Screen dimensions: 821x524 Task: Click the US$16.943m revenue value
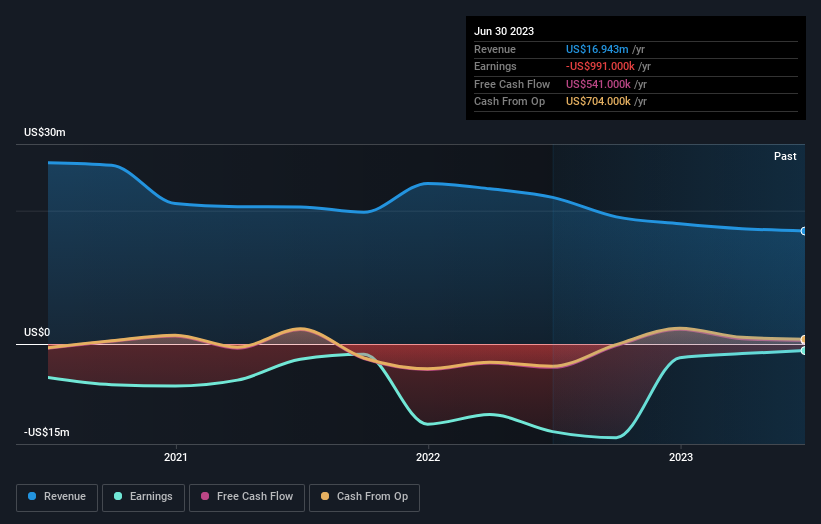597,49
